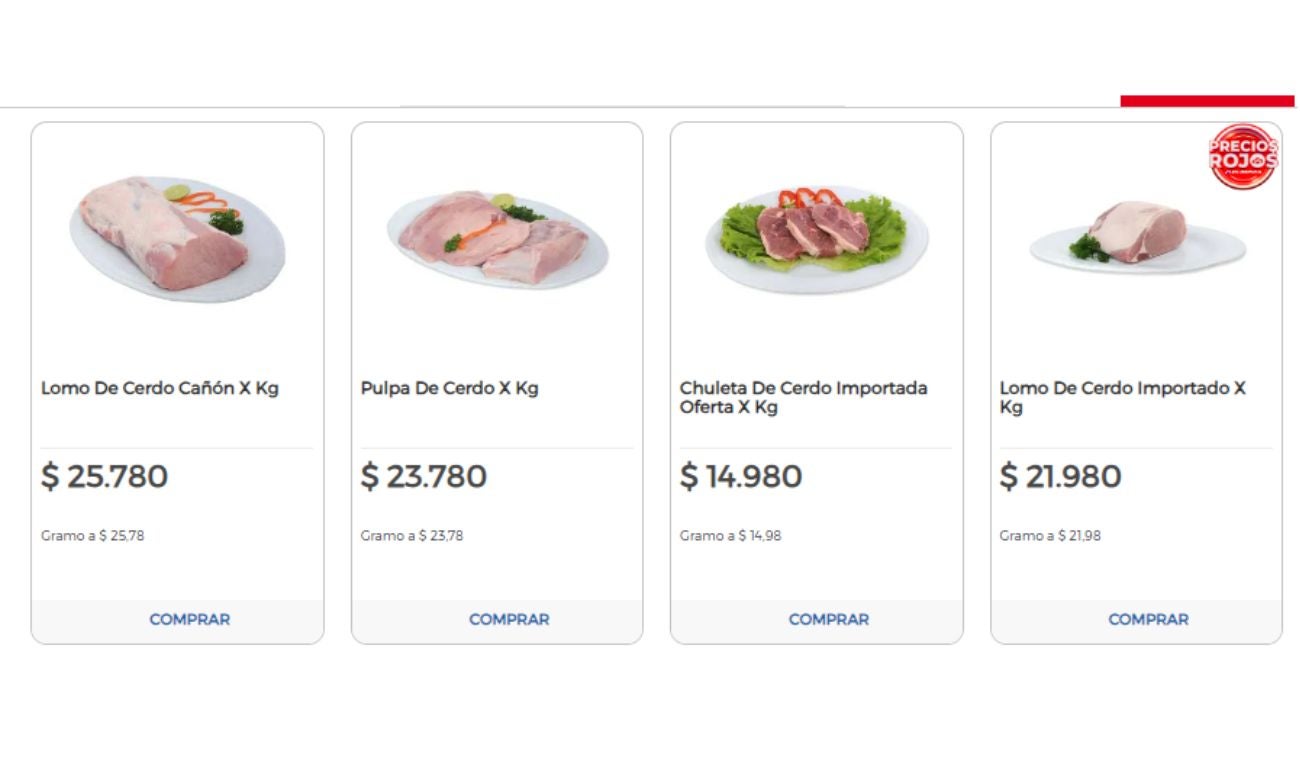Click COMPRAR under Lomo De Cerdo Cañón
This screenshot has height=760, width=1300.
point(189,619)
